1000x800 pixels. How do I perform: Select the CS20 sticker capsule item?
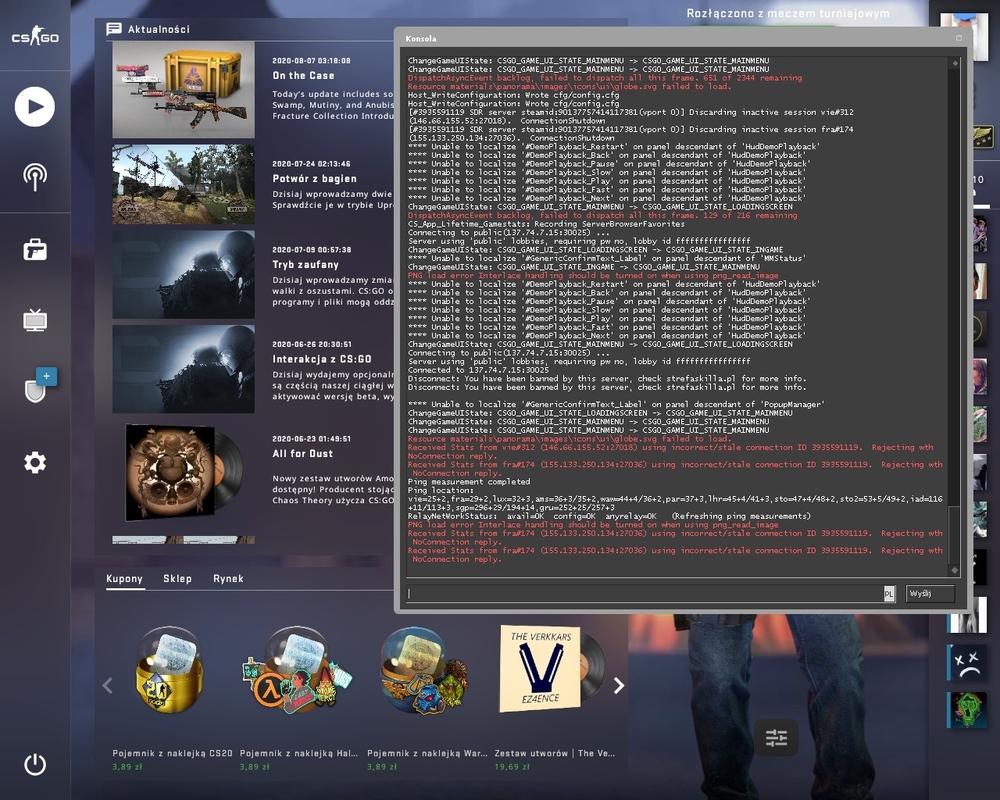pos(170,670)
